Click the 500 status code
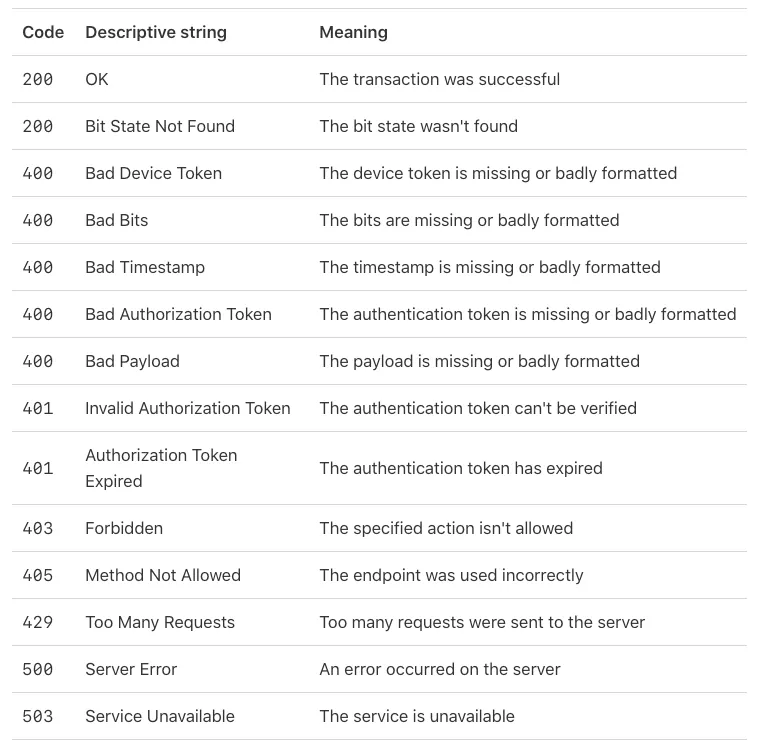The height and width of the screenshot is (754, 757). click(38, 669)
